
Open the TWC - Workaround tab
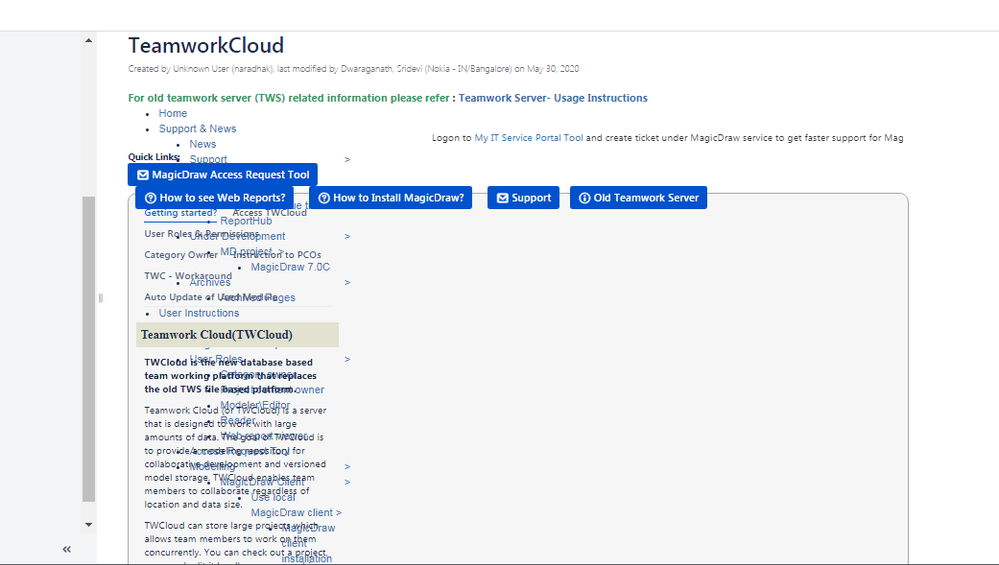point(188,276)
